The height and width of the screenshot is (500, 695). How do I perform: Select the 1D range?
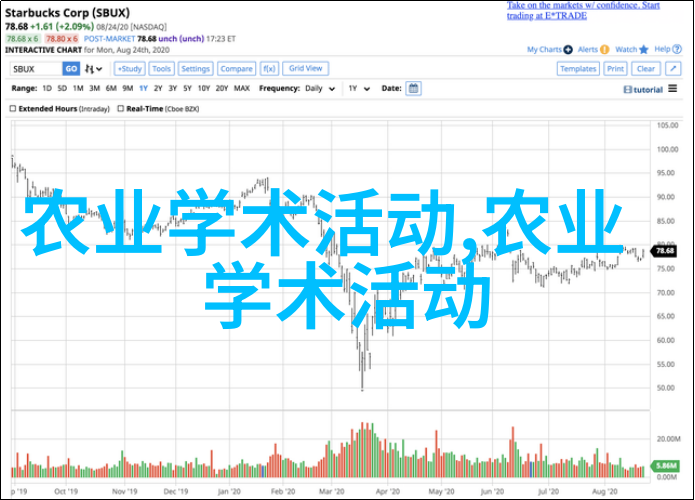coord(47,88)
